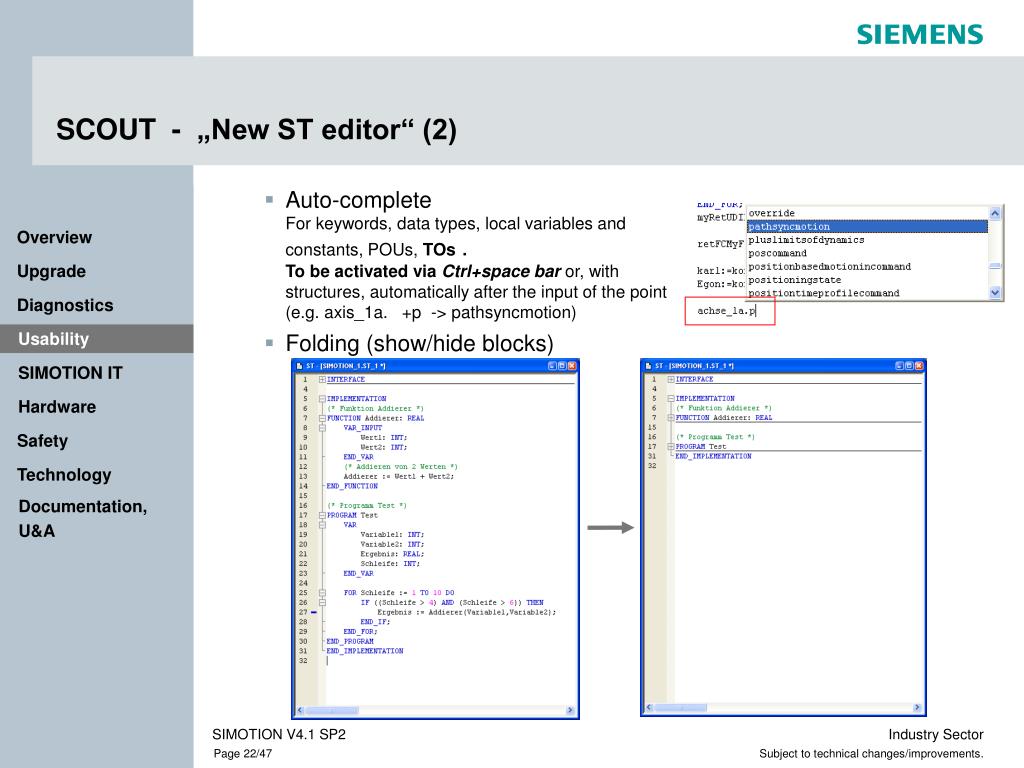Click 'Addierer := Wert1 + Wert2;' code line

click(398, 477)
